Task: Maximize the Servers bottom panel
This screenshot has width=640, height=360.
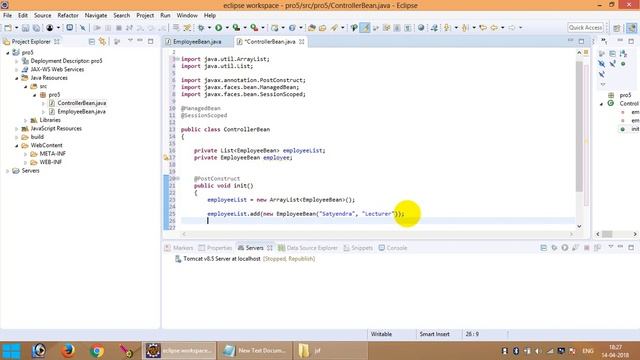Action: 631,247
